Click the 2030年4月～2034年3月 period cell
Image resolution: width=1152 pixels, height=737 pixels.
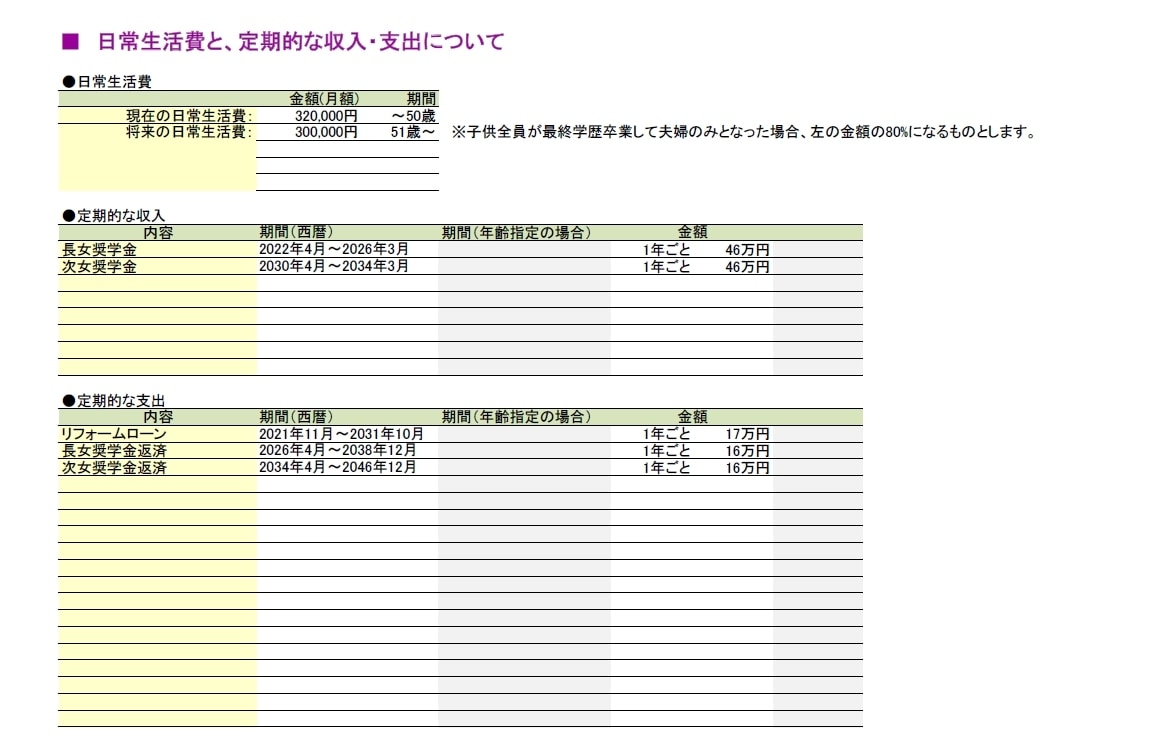334,266
